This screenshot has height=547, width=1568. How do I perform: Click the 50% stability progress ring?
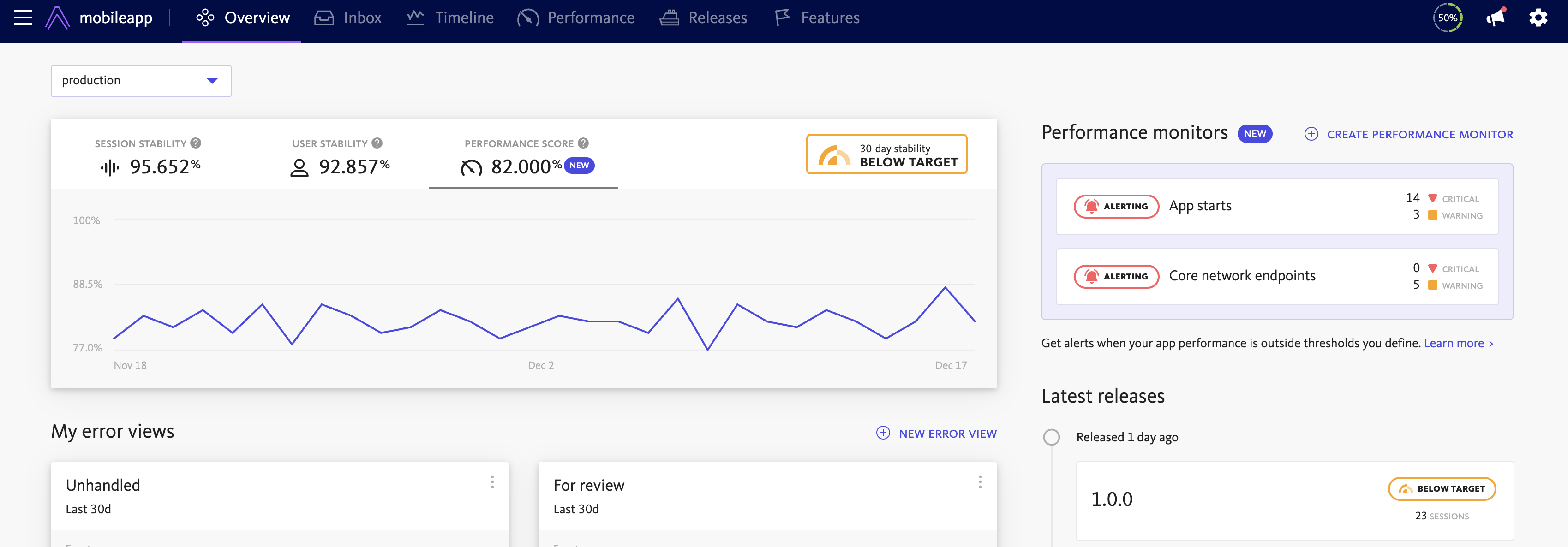pyautogui.click(x=1448, y=18)
